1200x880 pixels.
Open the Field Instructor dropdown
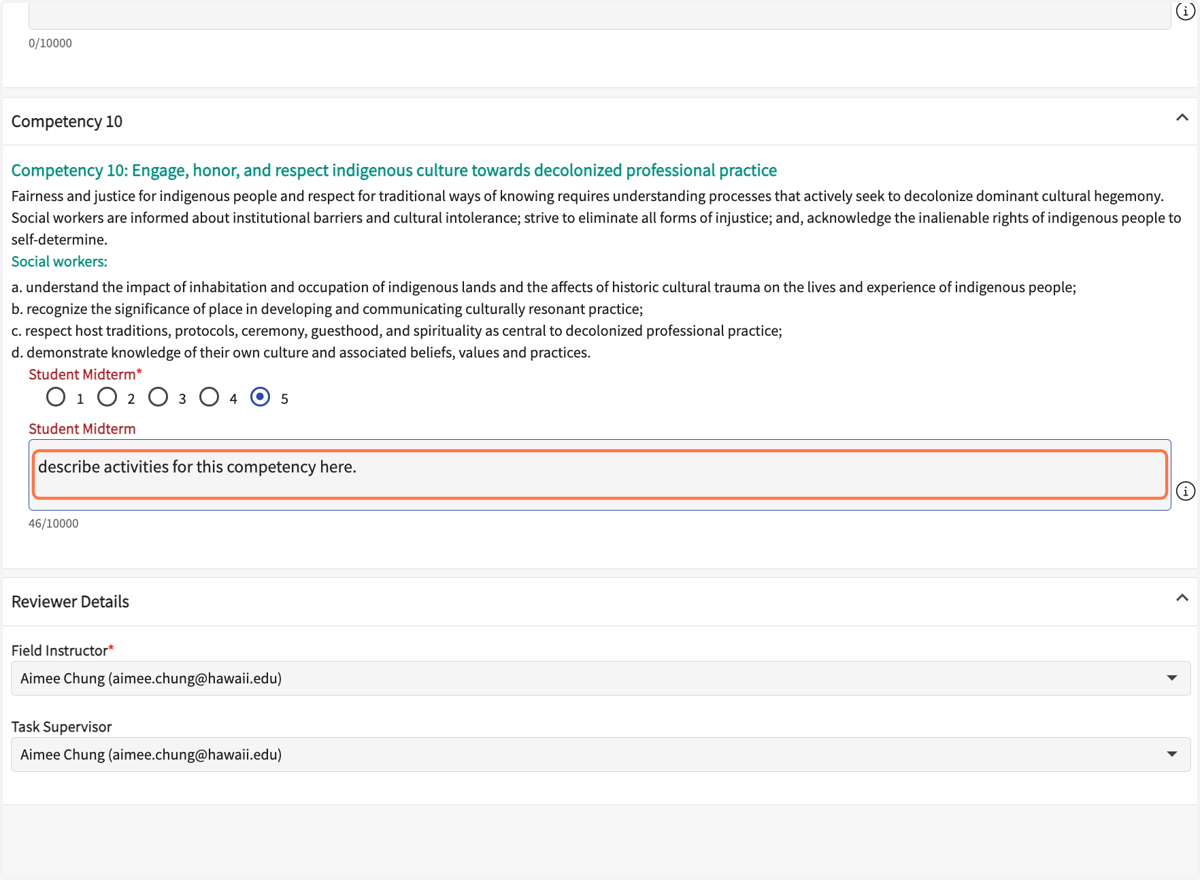[x=601, y=678]
